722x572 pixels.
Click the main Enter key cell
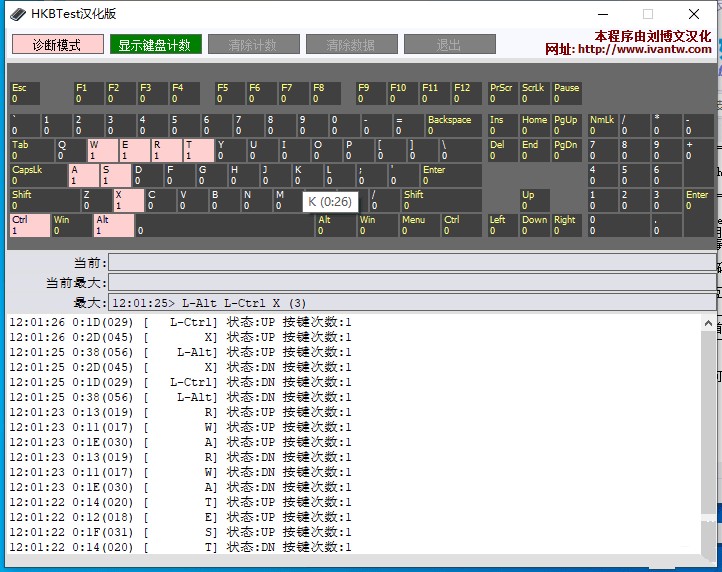[451, 175]
